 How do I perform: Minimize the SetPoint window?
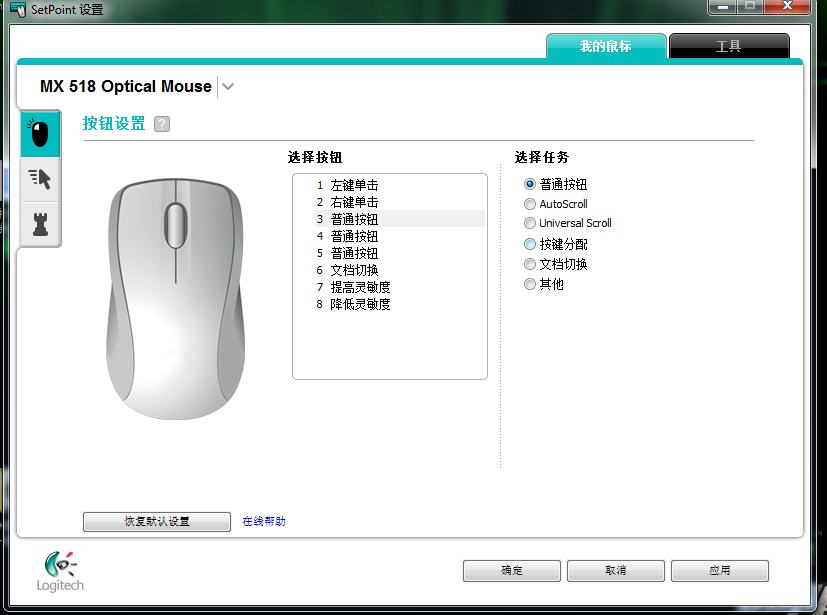723,7
